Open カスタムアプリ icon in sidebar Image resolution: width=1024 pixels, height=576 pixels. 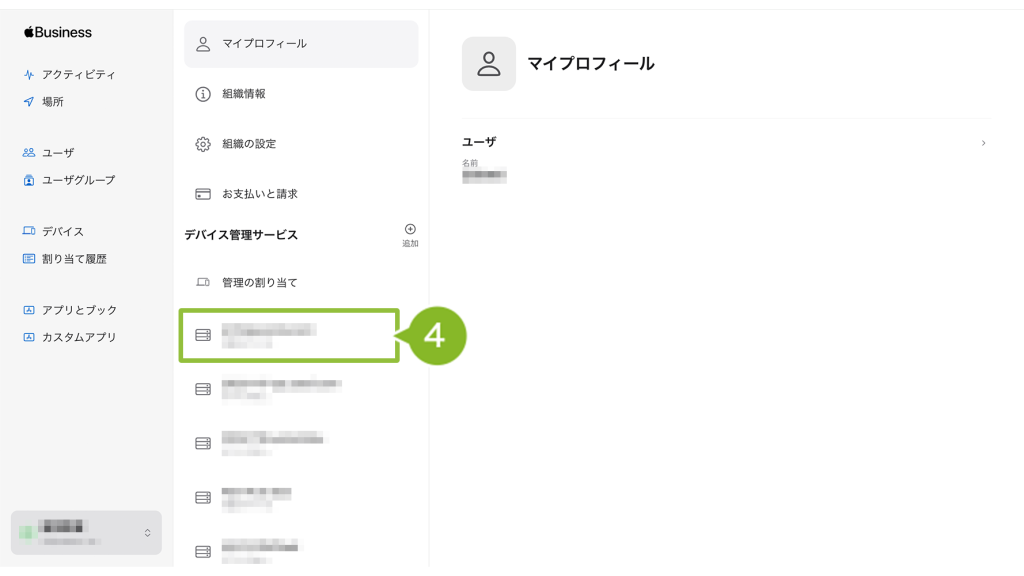tap(29, 337)
